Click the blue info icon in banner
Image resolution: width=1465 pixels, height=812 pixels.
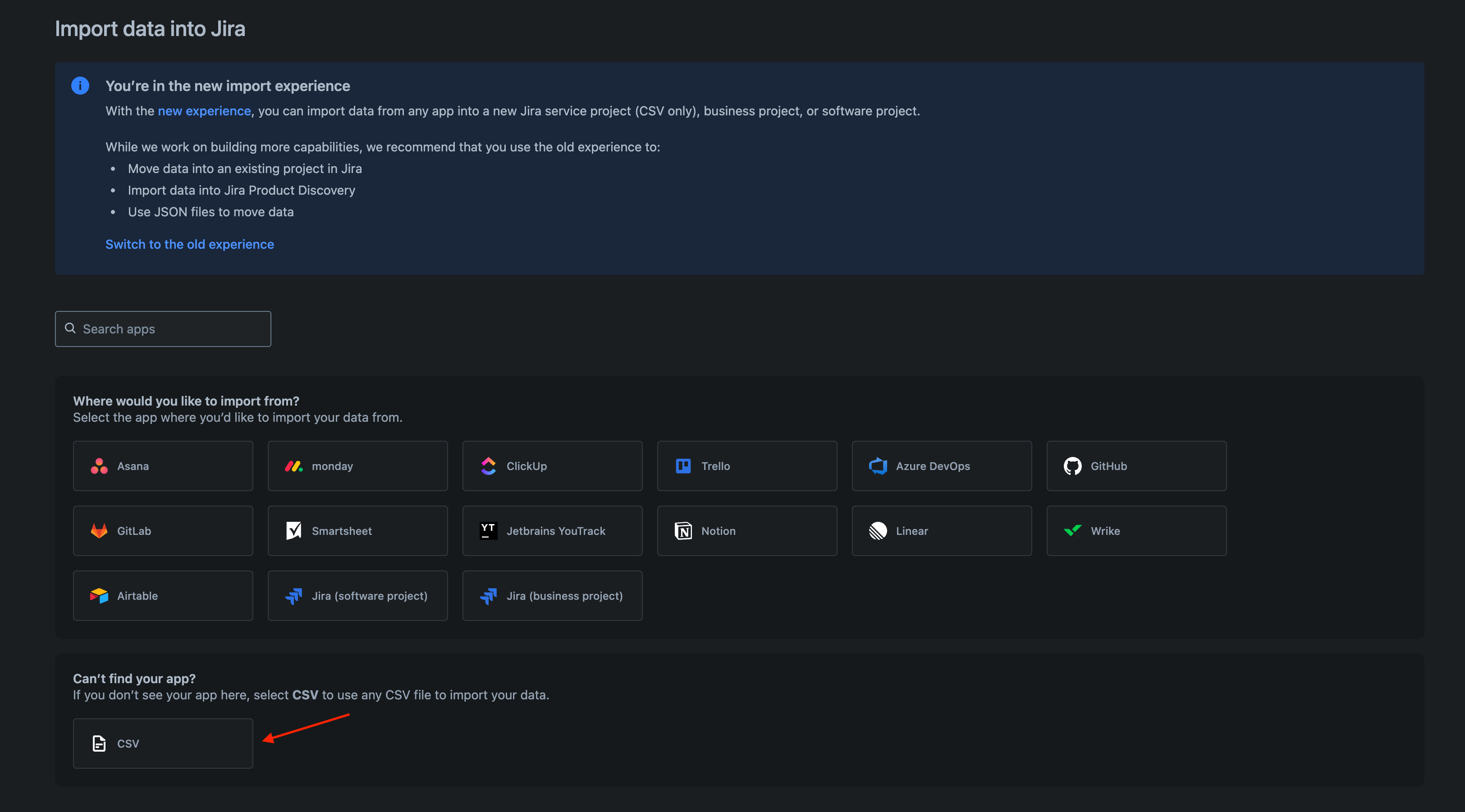pos(80,86)
